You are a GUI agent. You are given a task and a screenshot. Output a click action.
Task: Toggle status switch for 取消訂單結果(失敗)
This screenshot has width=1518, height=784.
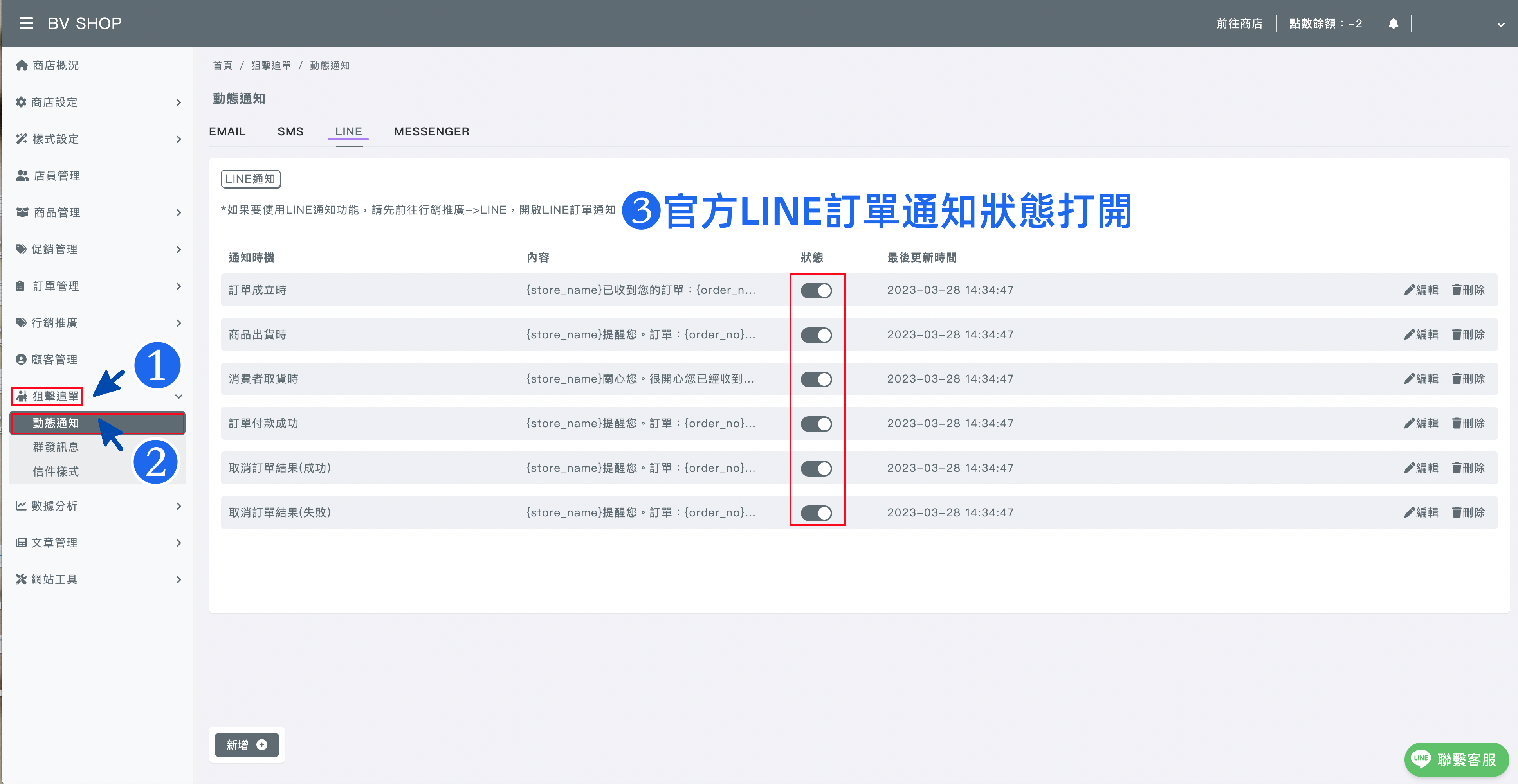click(816, 513)
